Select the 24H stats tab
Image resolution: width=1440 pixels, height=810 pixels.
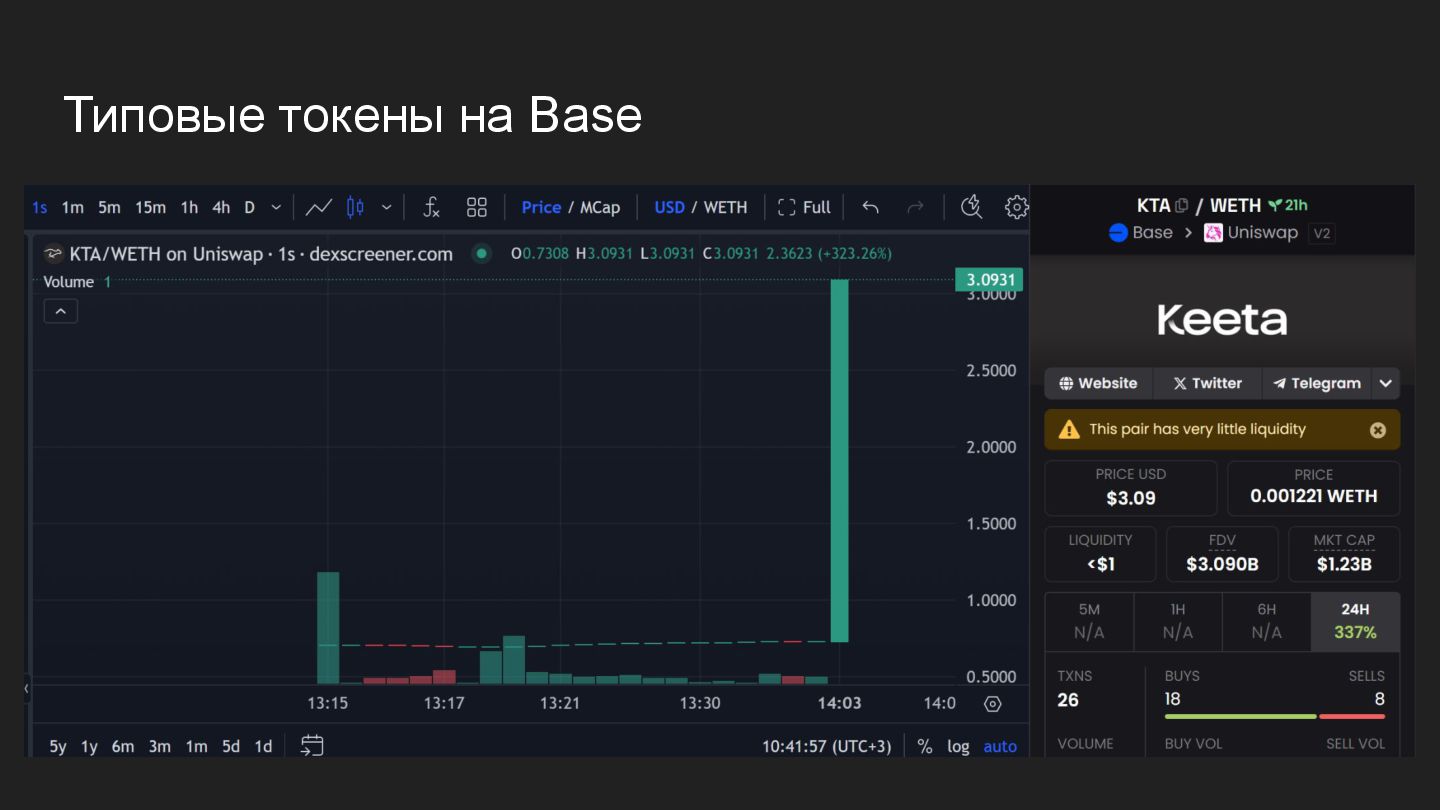pos(1356,621)
